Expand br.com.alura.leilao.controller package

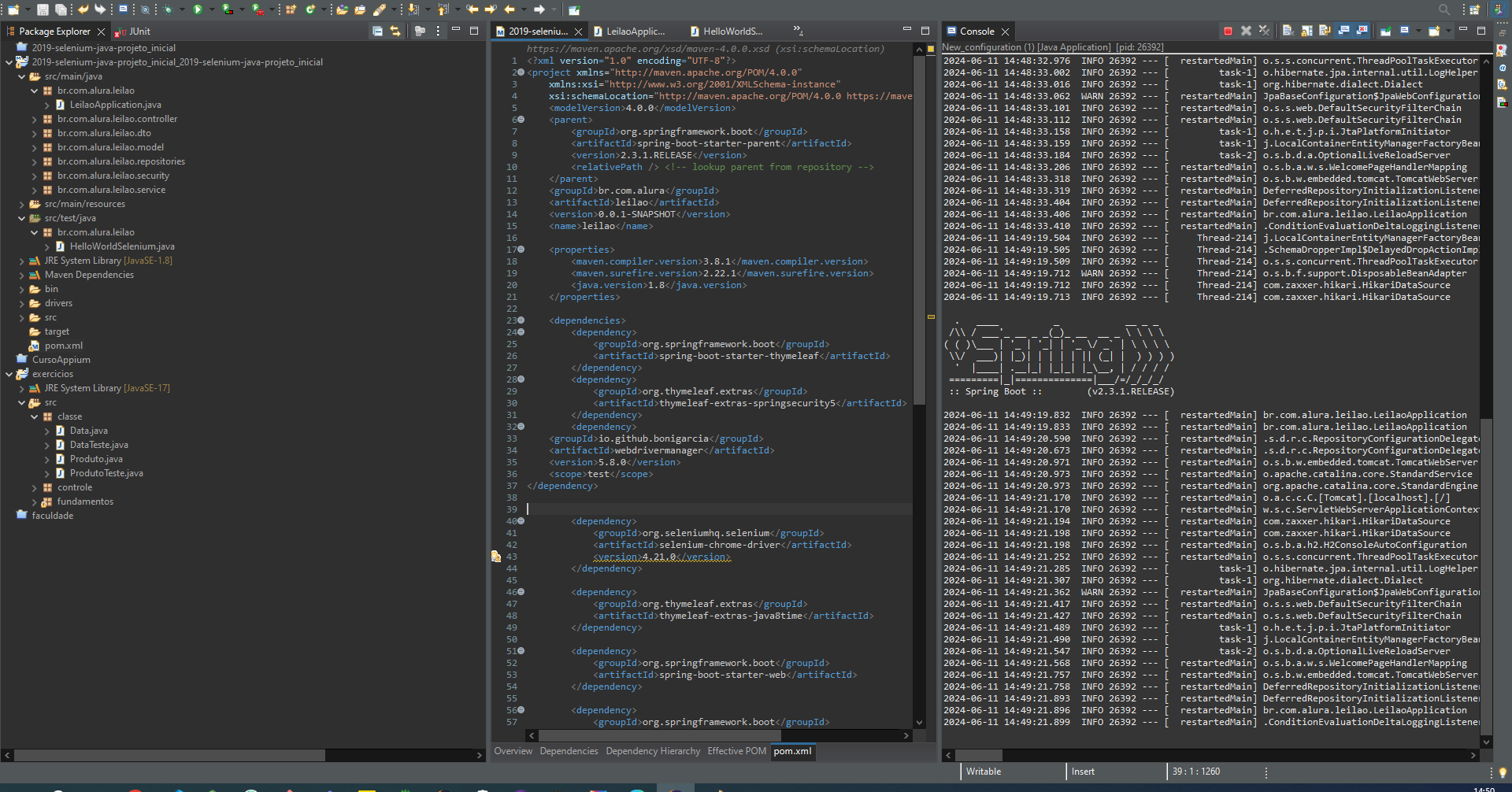tap(35, 119)
